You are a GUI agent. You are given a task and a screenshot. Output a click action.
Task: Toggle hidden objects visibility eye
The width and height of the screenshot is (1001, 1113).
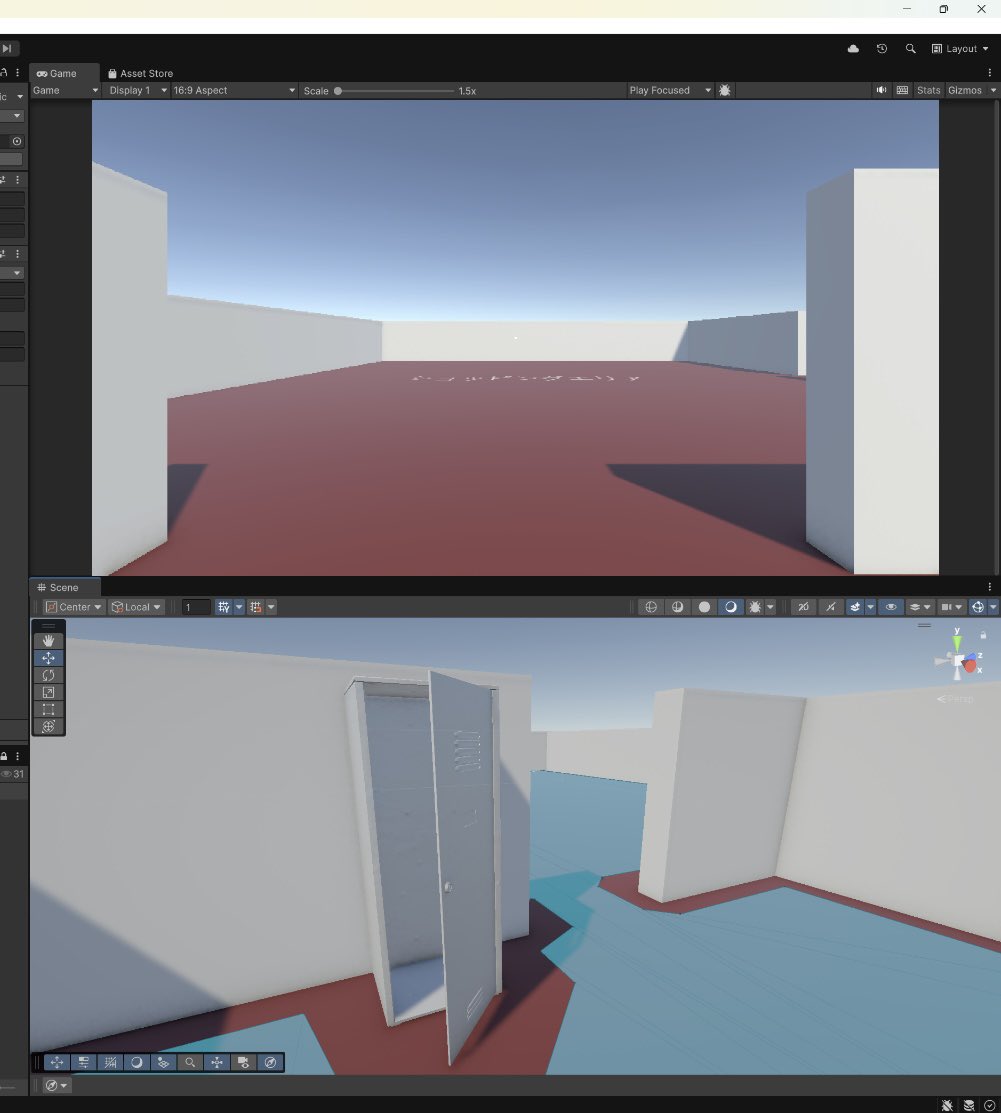click(x=890, y=607)
